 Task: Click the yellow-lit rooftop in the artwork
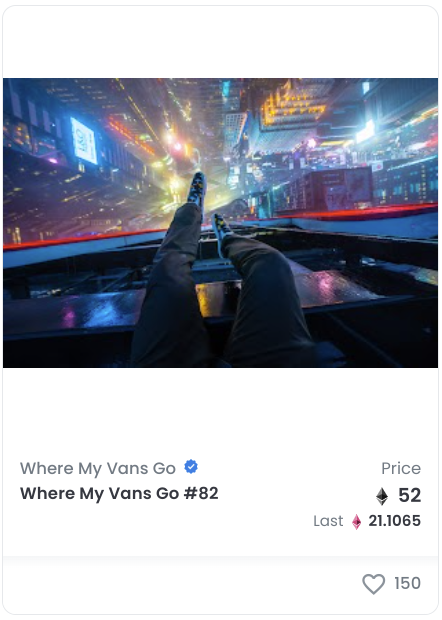tap(293, 104)
